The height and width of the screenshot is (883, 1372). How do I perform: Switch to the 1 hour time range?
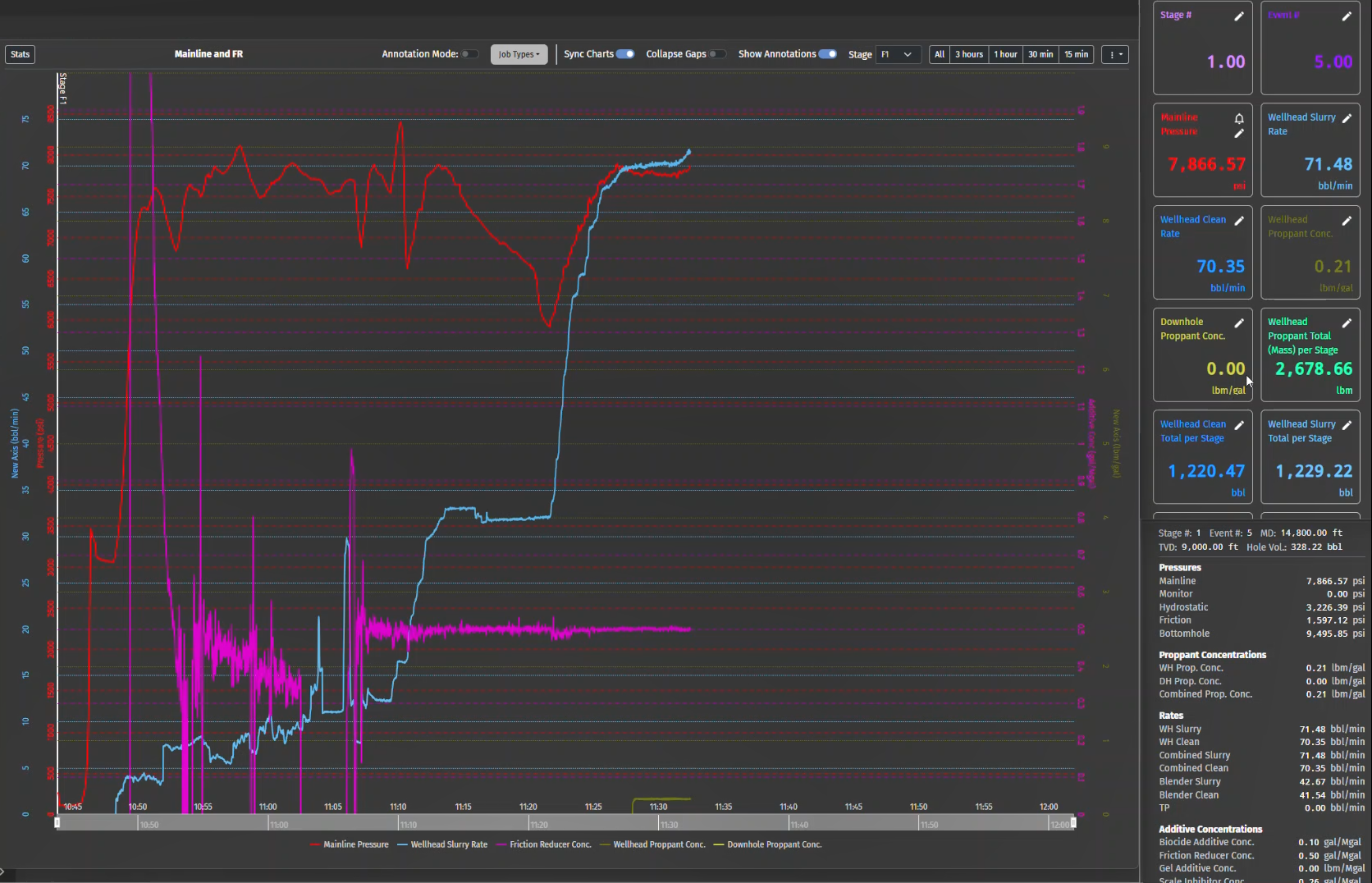coord(1005,54)
